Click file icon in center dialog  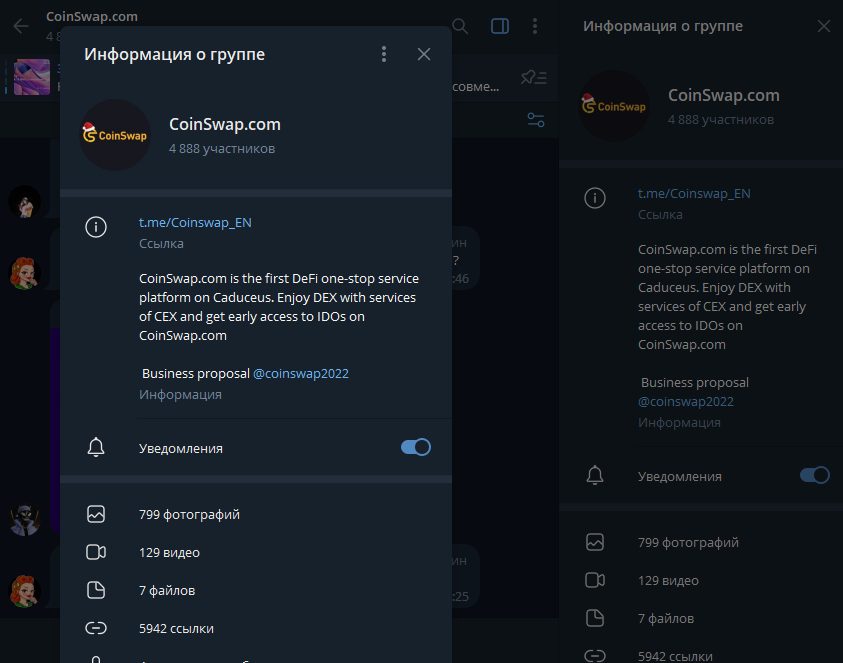[x=96, y=590]
